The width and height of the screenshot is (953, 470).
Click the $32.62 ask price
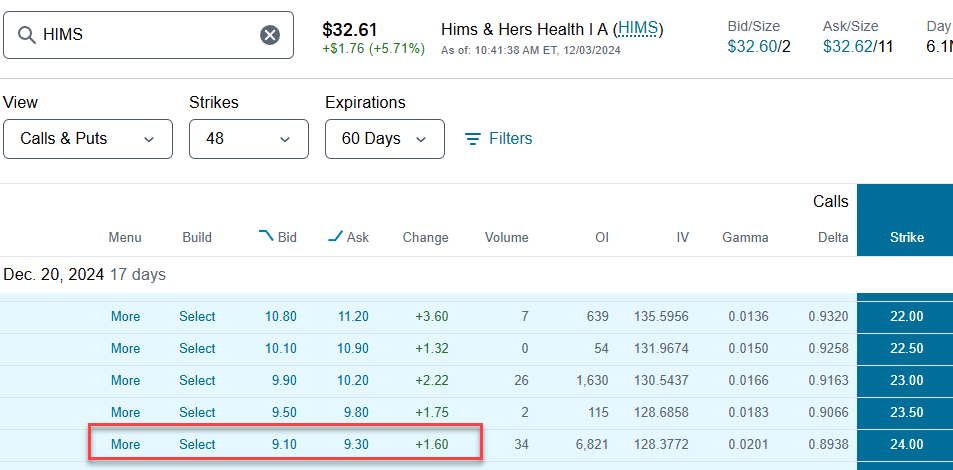(x=847, y=46)
